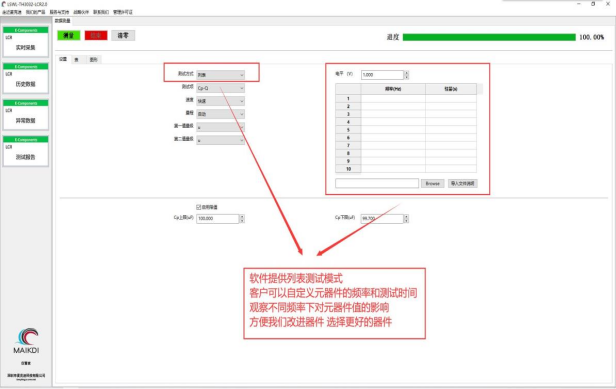
Task: Open the 实时采集 LCR sidebar panel
Action: (26, 41)
